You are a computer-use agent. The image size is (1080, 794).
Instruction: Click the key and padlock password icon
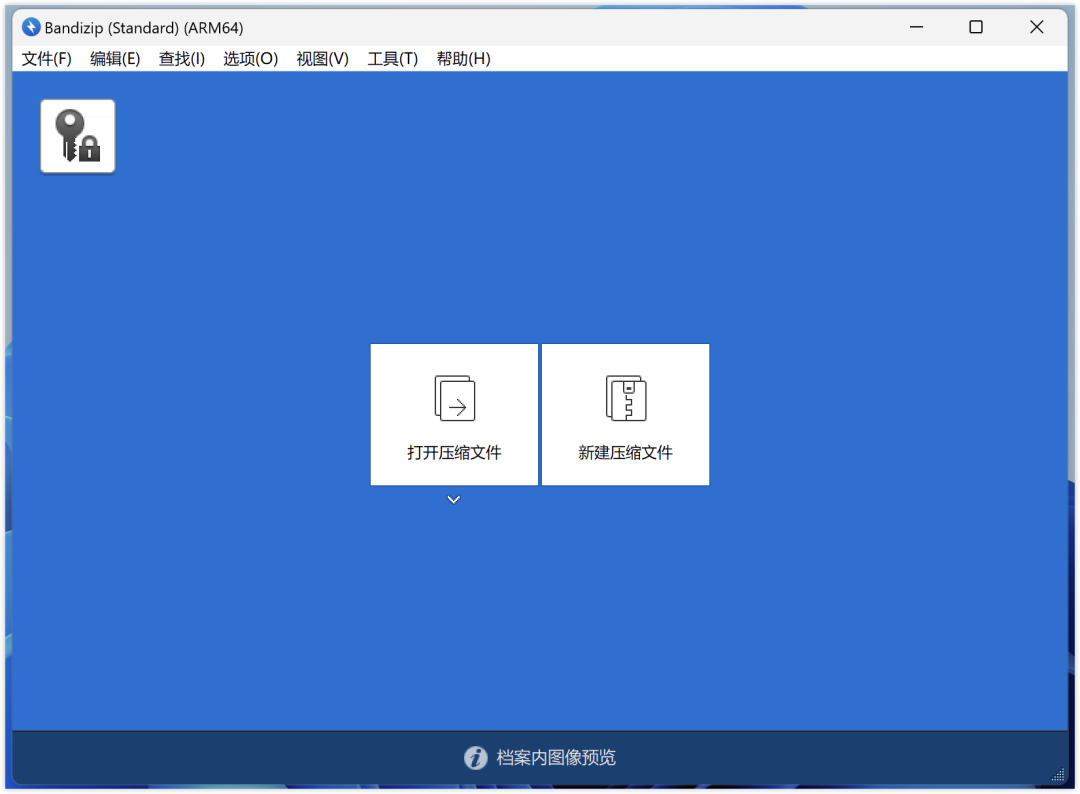(x=78, y=137)
